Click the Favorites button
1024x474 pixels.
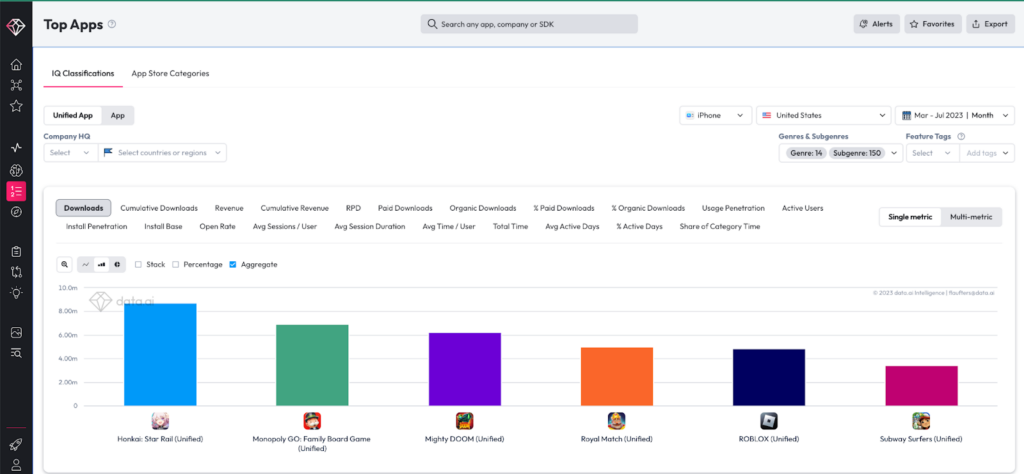[x=933, y=24]
